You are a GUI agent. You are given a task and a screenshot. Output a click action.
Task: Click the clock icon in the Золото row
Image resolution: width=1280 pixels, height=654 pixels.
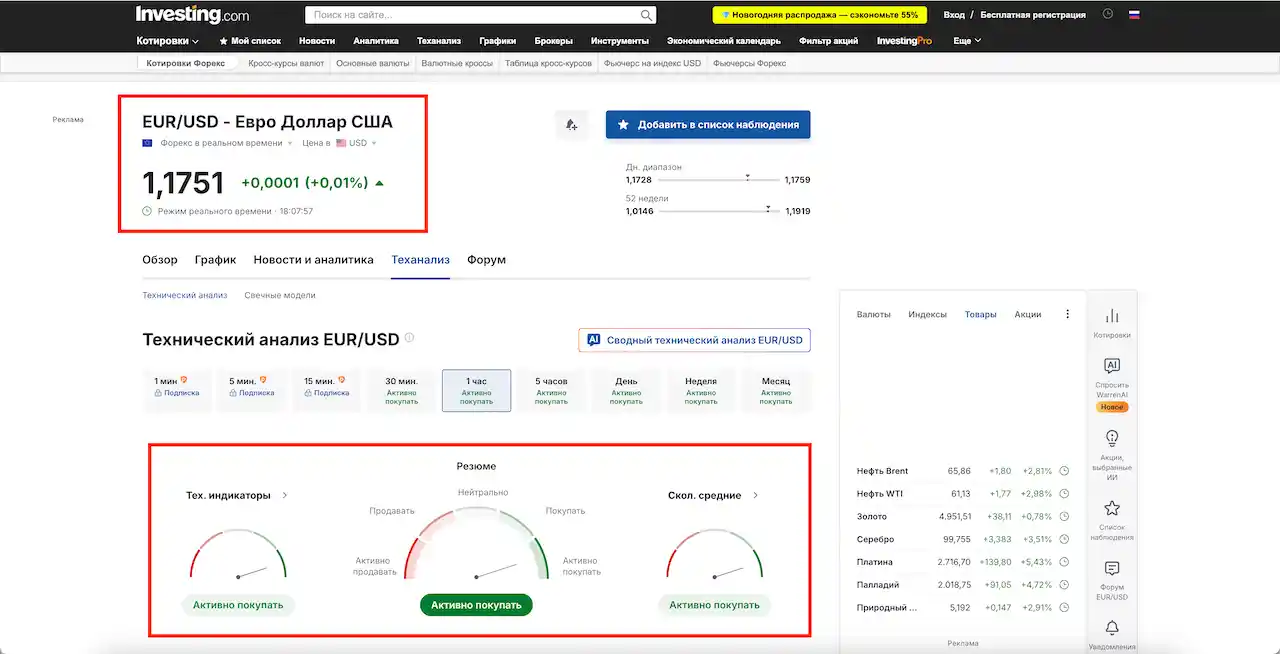tap(1064, 517)
